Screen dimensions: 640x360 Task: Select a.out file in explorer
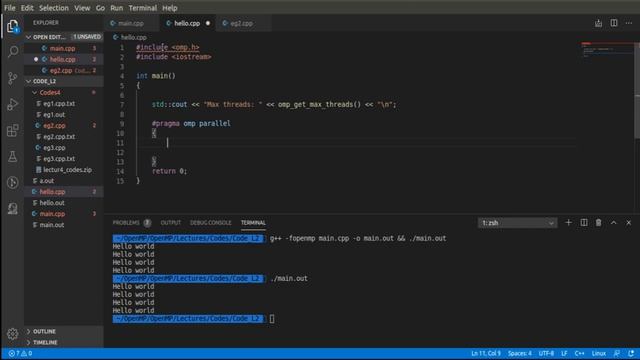tap(63, 181)
